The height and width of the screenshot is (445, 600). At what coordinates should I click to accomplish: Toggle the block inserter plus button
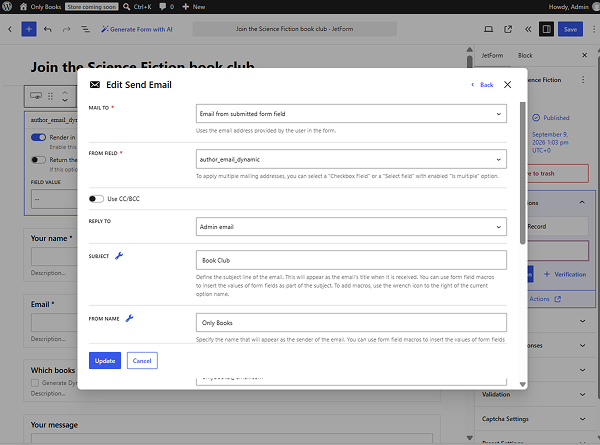tap(29, 29)
